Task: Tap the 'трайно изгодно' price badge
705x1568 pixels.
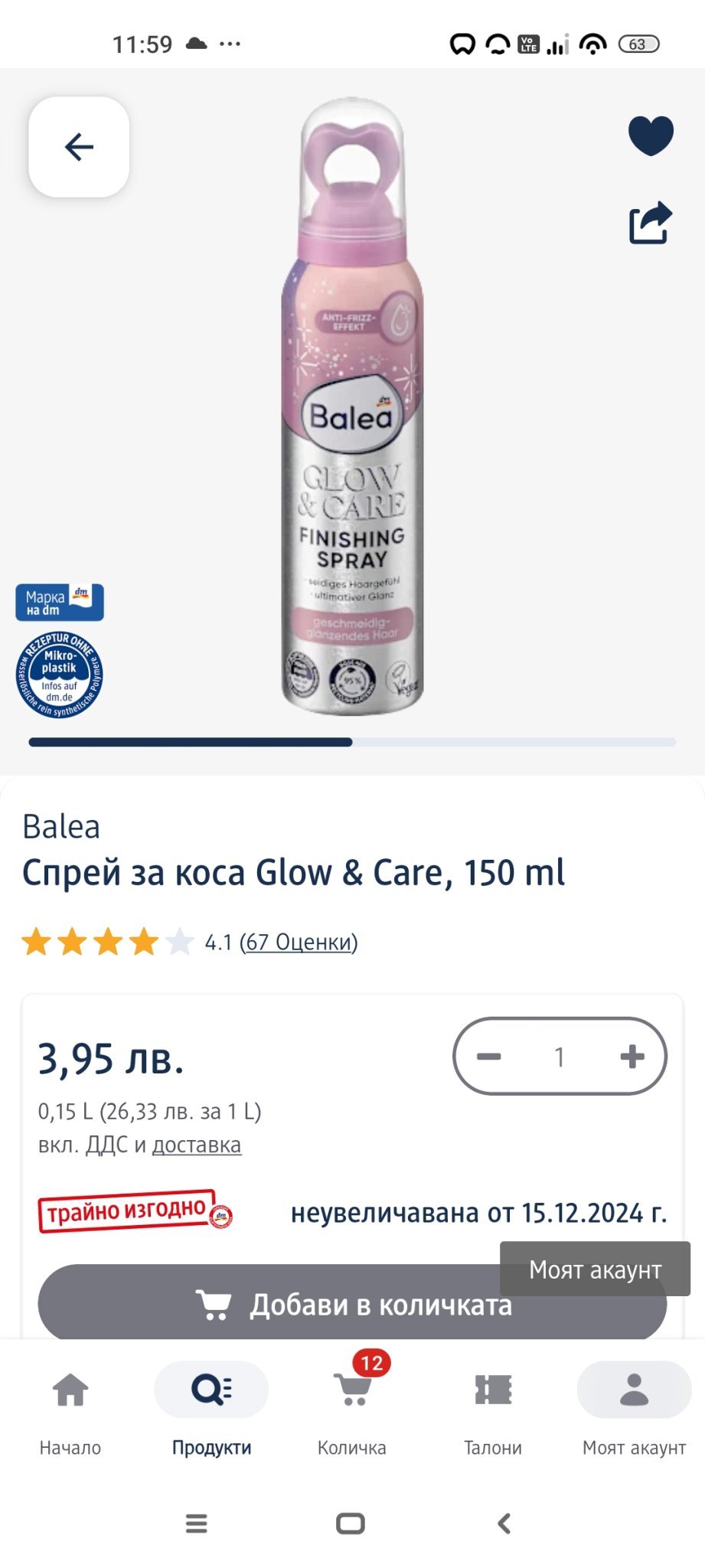Action: coord(135,1211)
